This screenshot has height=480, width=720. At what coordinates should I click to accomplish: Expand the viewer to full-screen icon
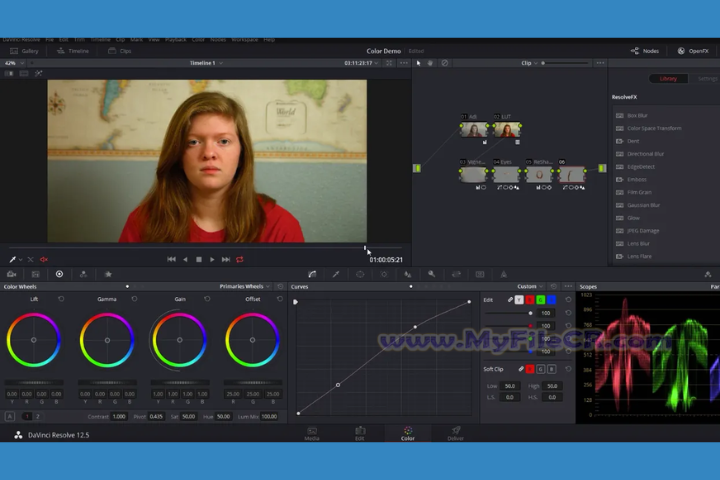coord(389,63)
